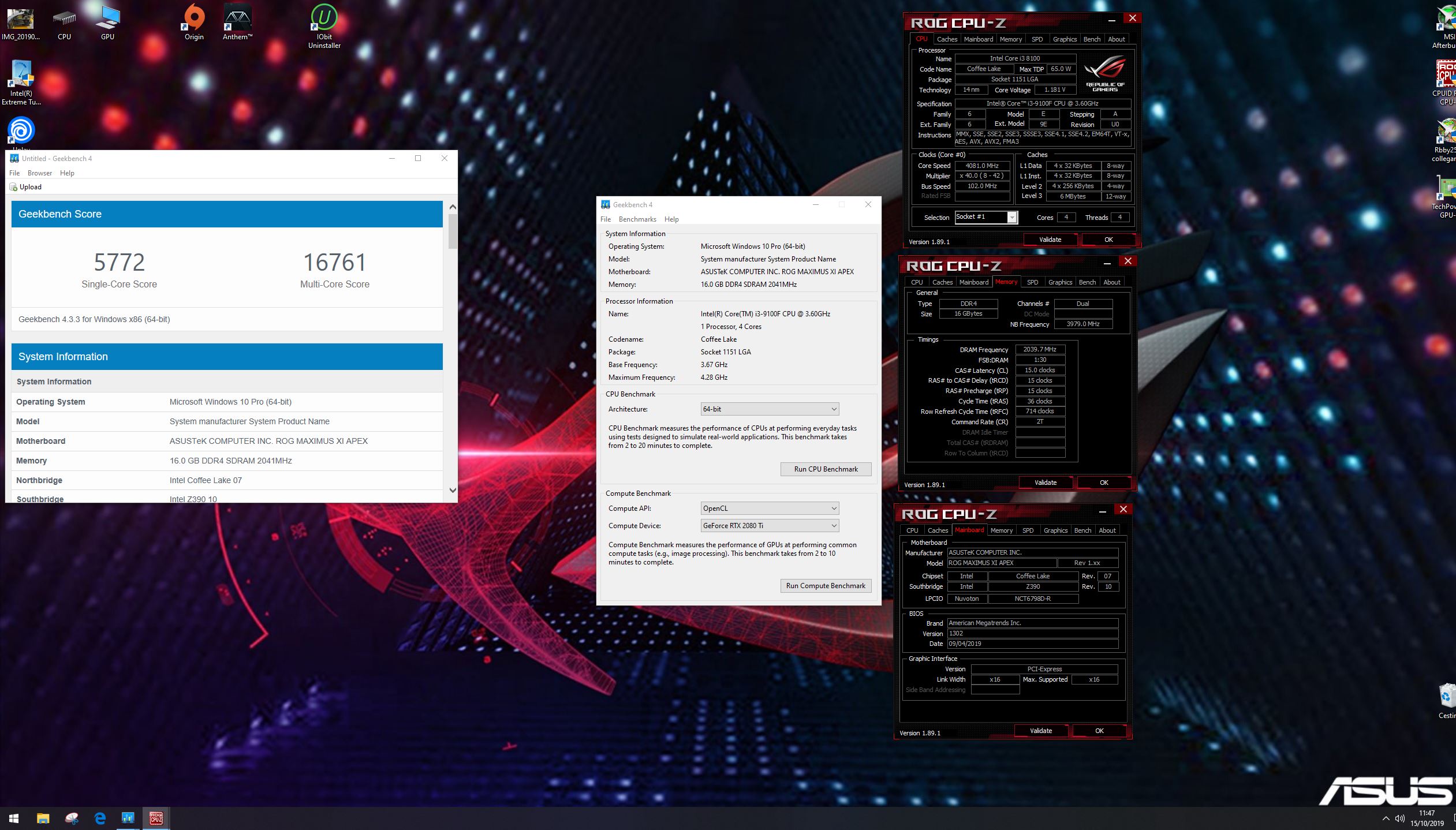Click Run Compute Benchmark button
The image size is (1456, 830).
pyautogui.click(x=826, y=586)
